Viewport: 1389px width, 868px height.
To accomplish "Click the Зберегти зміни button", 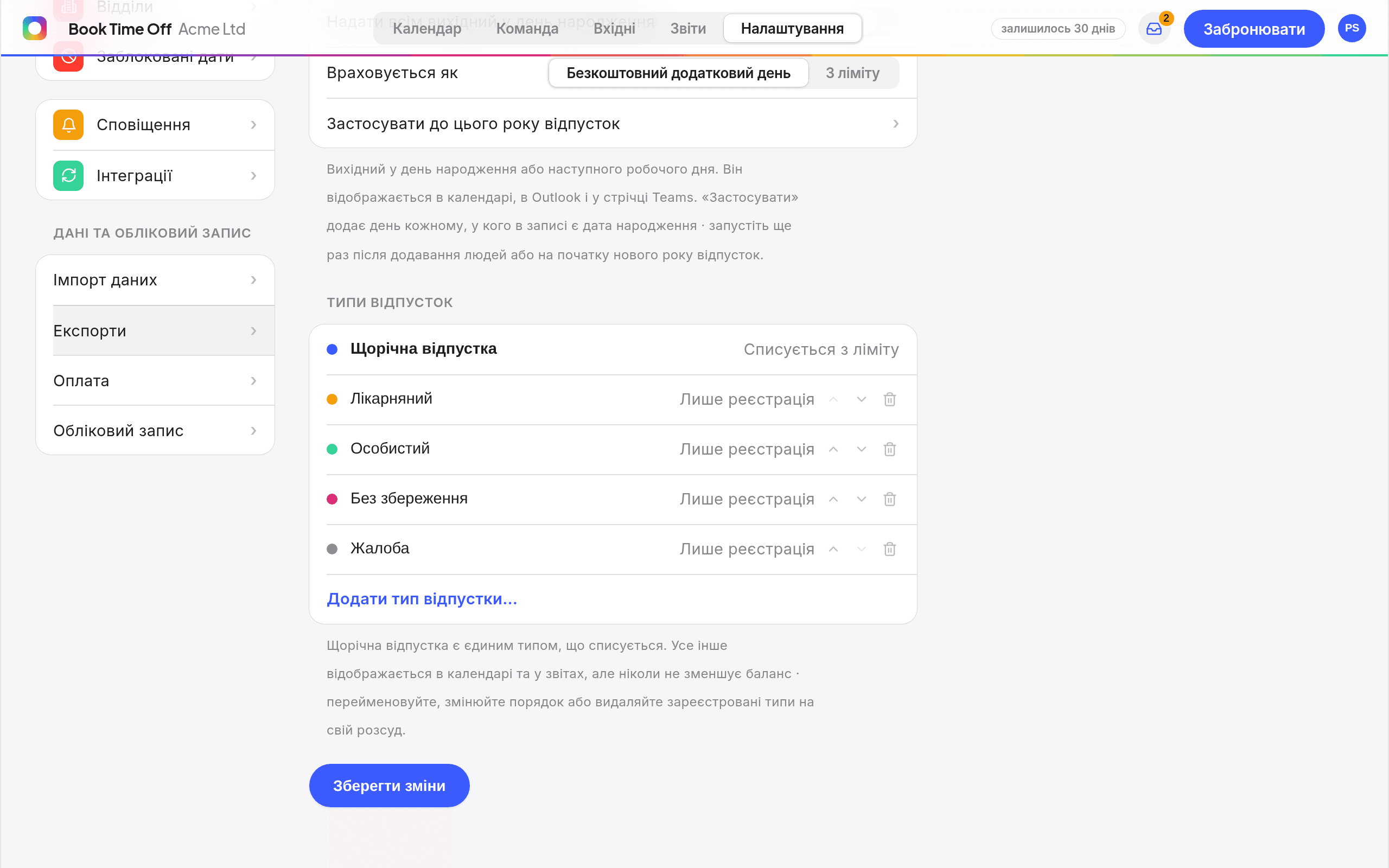I will pos(389,786).
